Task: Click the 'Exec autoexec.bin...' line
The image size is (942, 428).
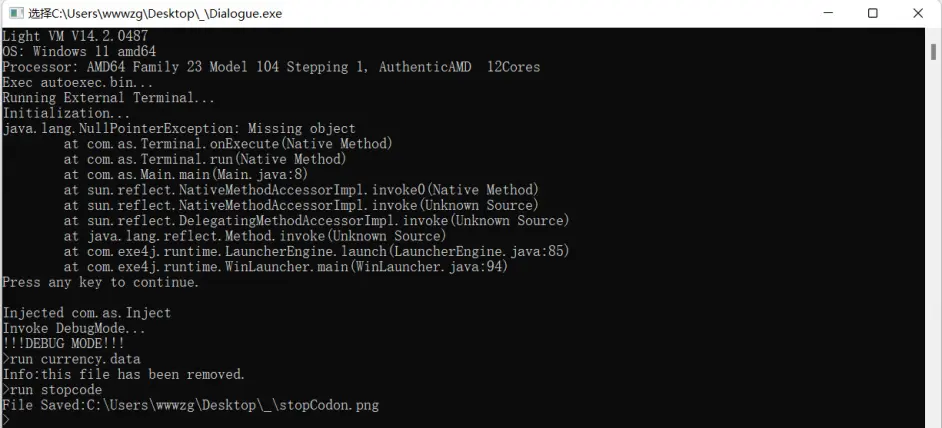Action: (72, 83)
